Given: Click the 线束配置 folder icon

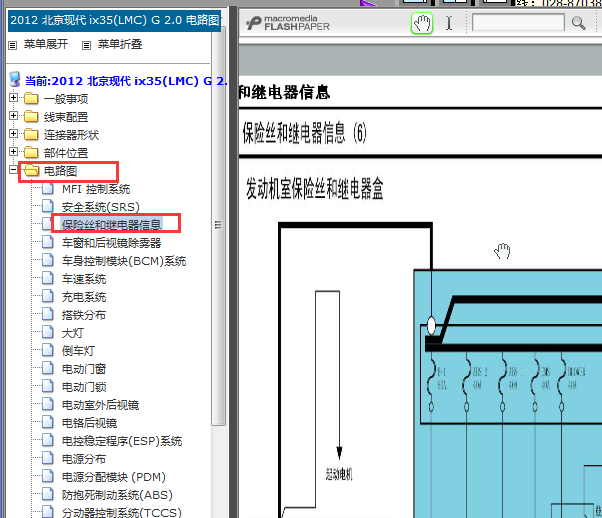Looking at the screenshot, I should point(31,117).
